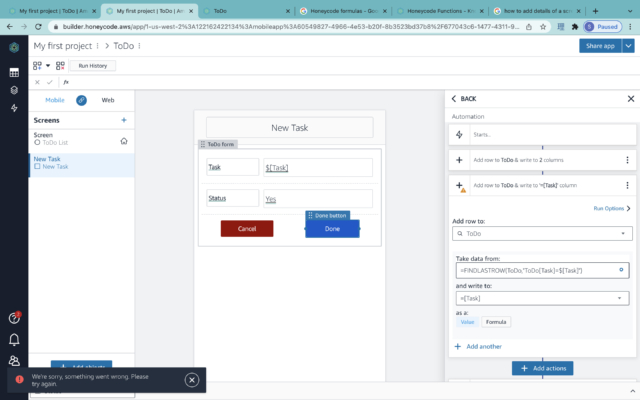Image resolution: width=640 pixels, height=400 pixels.
Task: Click drag handle of ToDo form label
Action: pyautogui.click(x=203, y=144)
